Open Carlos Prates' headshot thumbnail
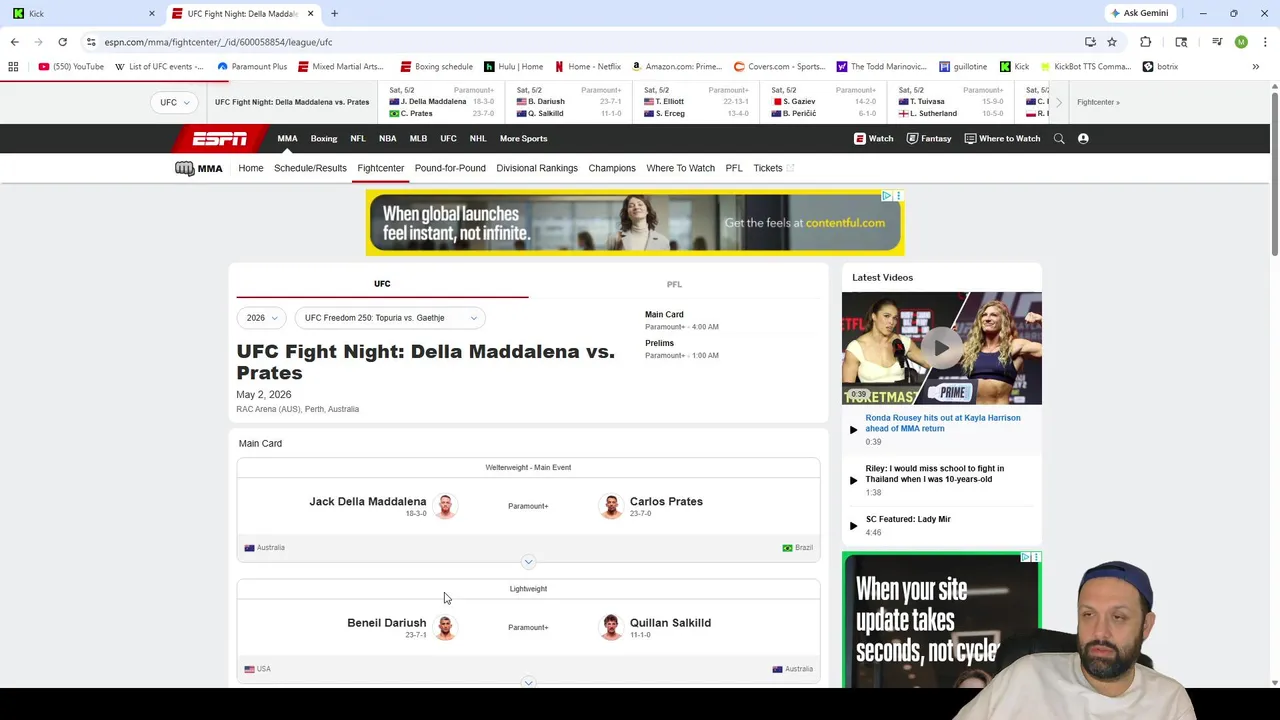Screen dimensions: 1280x720 click(x=611, y=506)
